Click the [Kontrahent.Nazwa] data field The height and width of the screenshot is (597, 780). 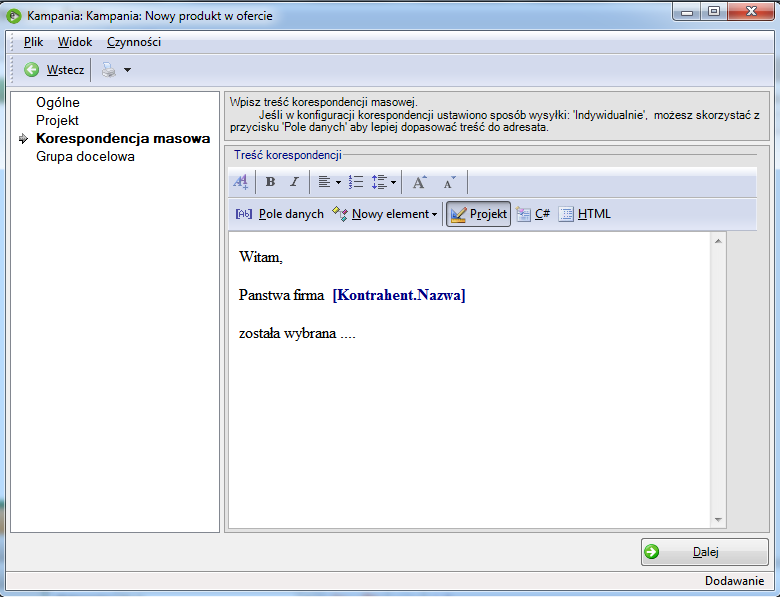(399, 295)
